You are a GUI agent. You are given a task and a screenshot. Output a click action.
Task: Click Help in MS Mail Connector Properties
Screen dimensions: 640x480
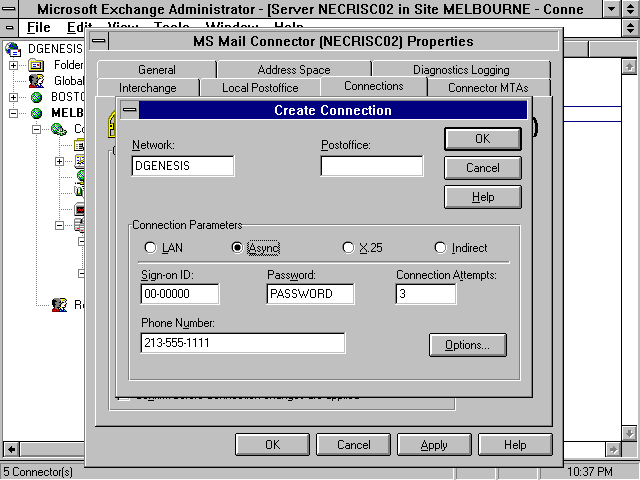pos(515,444)
